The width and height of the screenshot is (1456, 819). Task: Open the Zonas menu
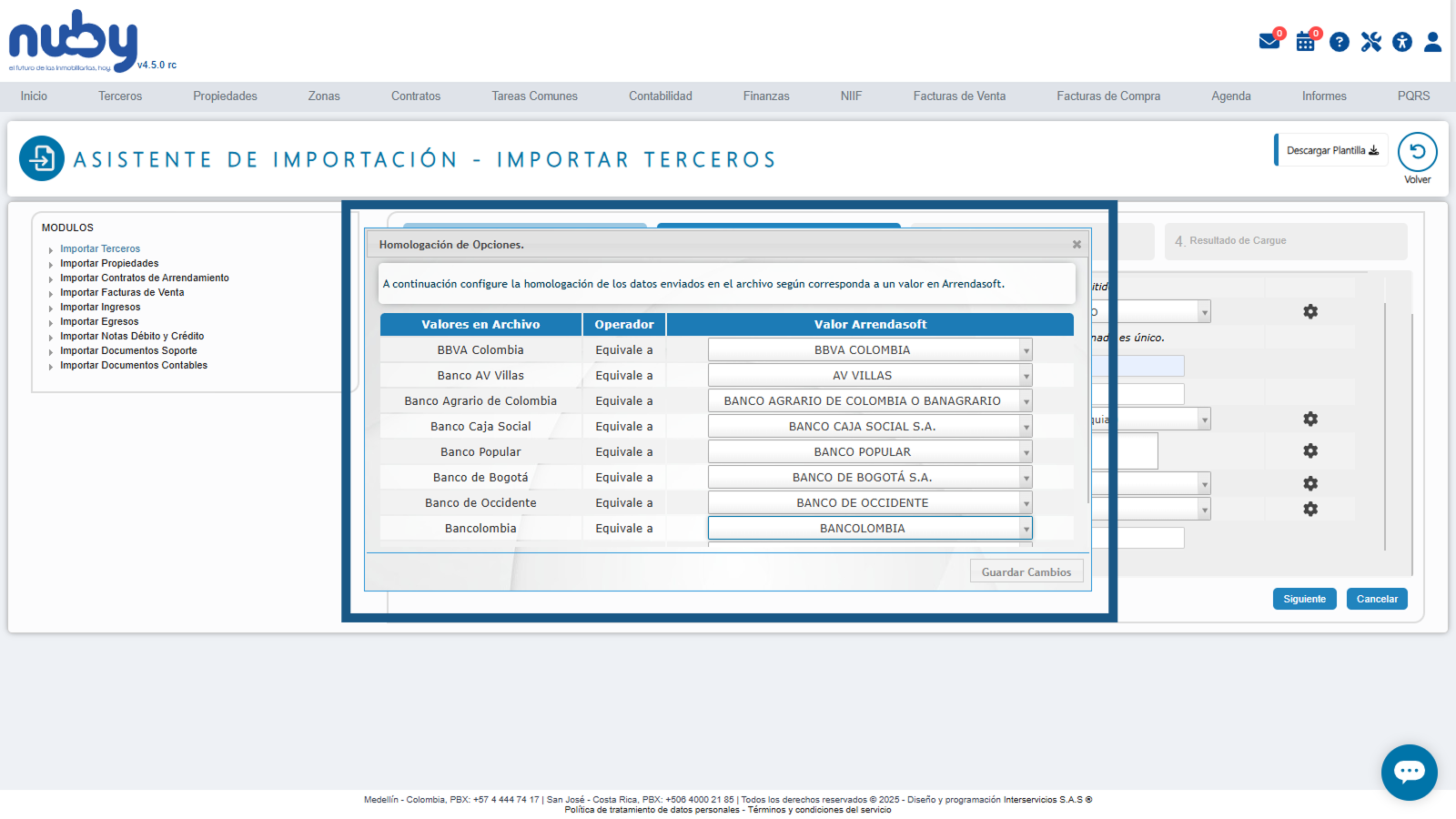(324, 96)
